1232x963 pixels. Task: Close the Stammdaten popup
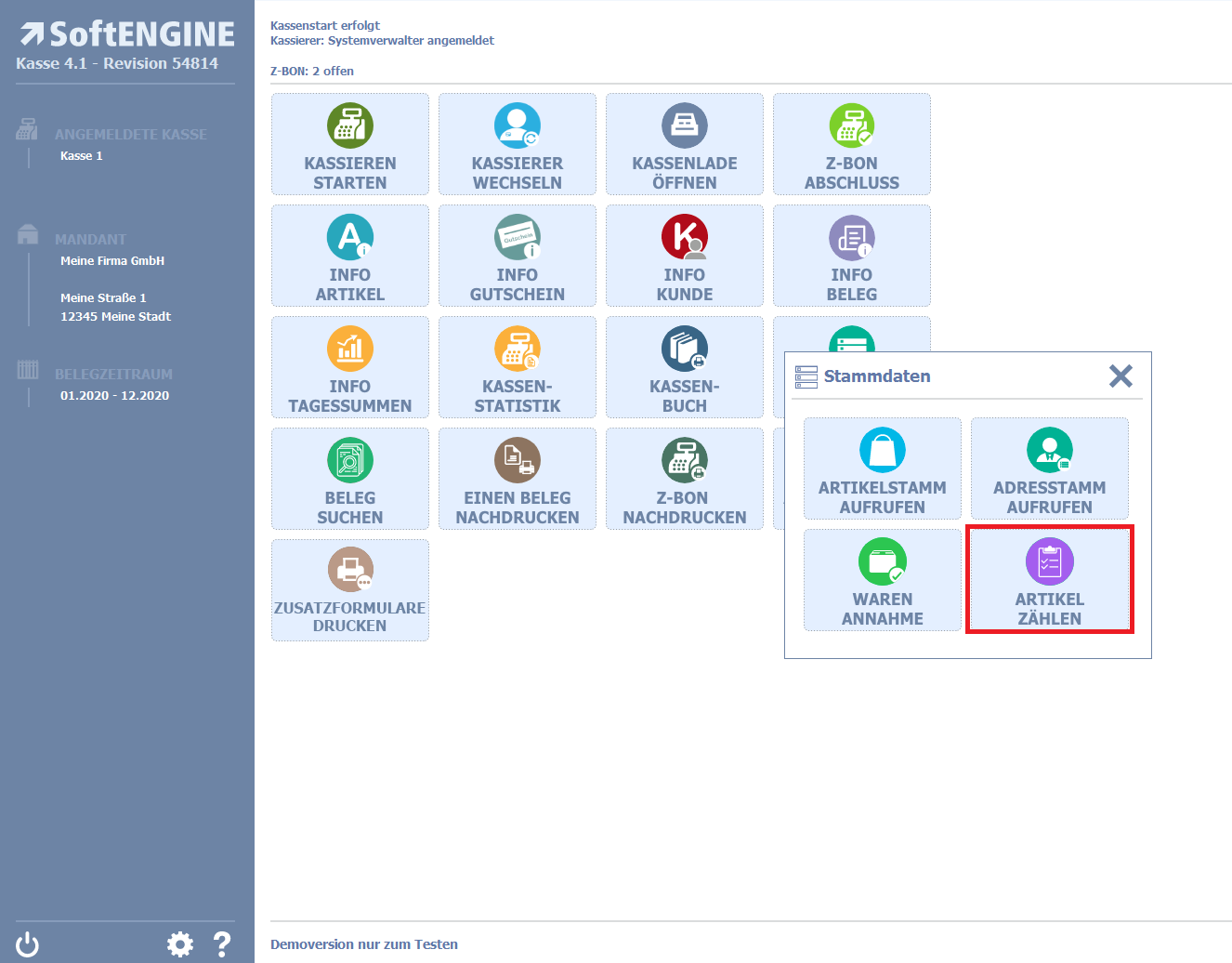coord(1121,376)
